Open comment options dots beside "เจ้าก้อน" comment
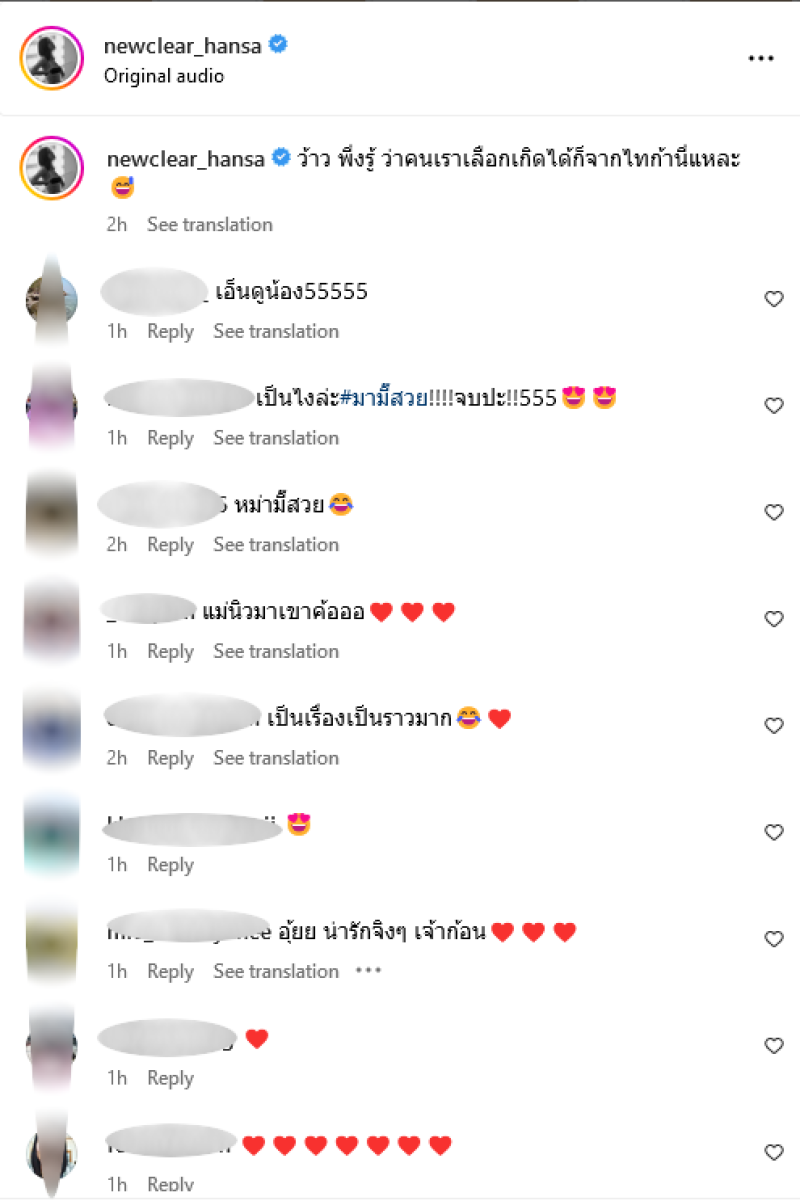Screen dimensions: 800x1201 [x=369, y=971]
